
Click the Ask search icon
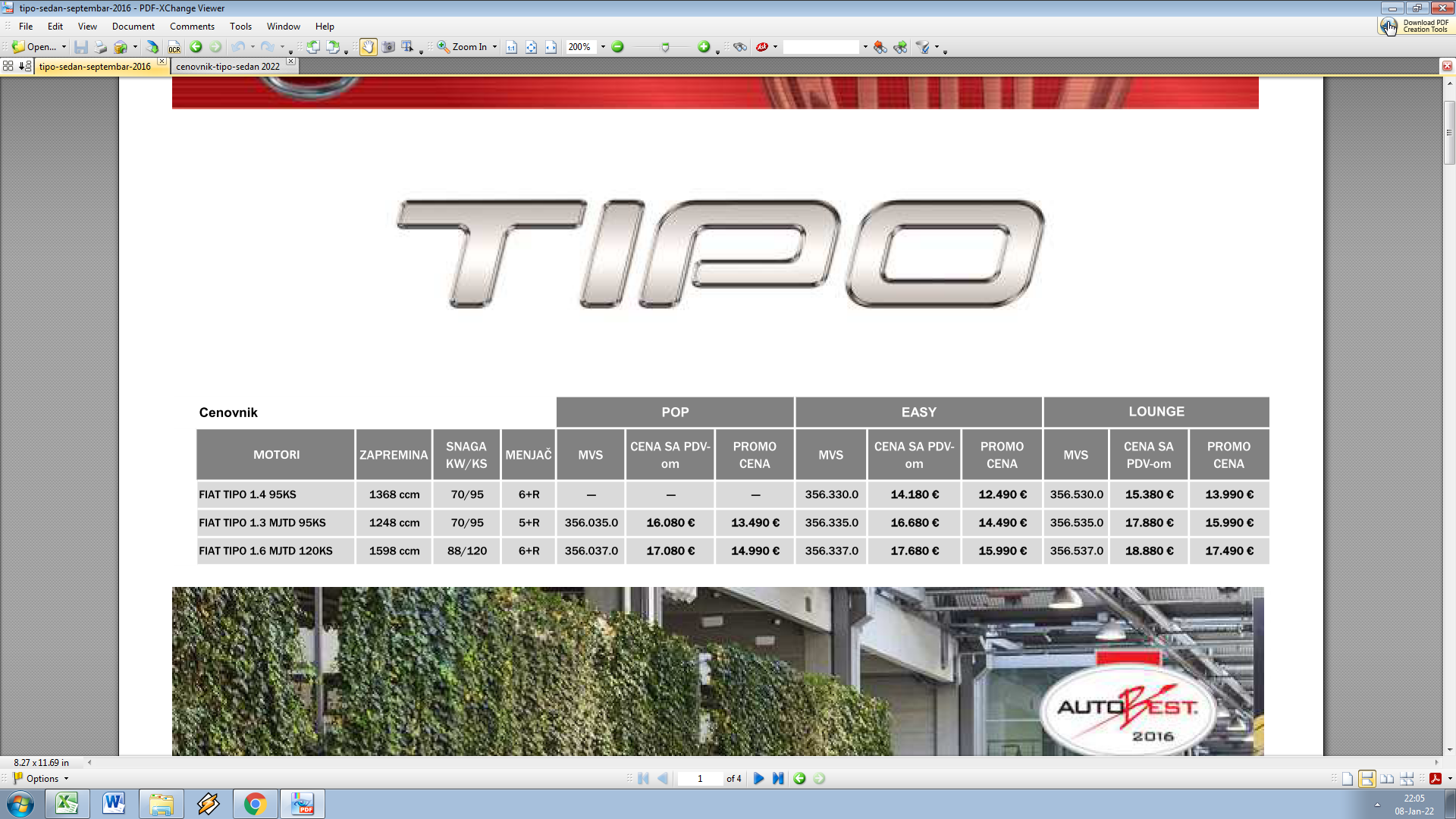pyautogui.click(x=762, y=47)
